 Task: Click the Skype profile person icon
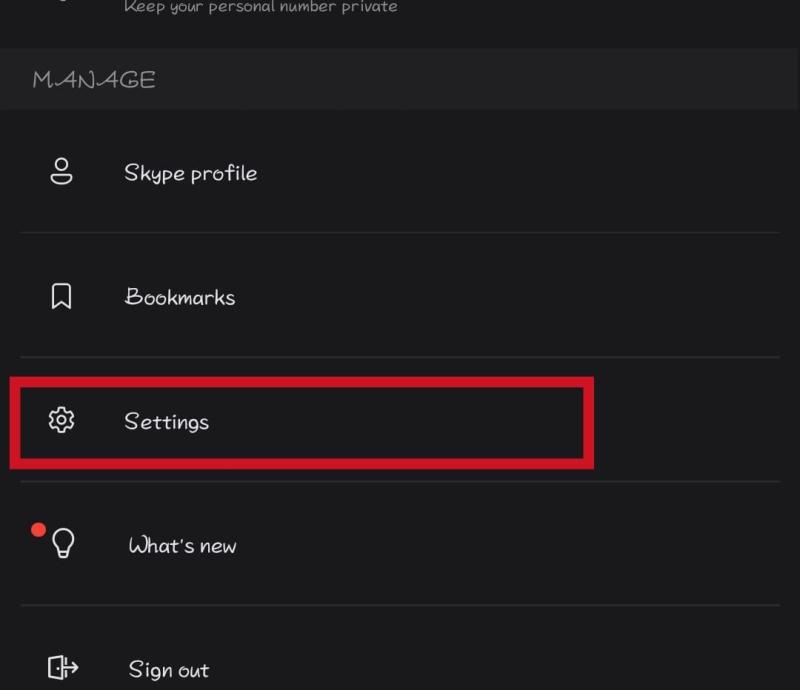click(62, 171)
